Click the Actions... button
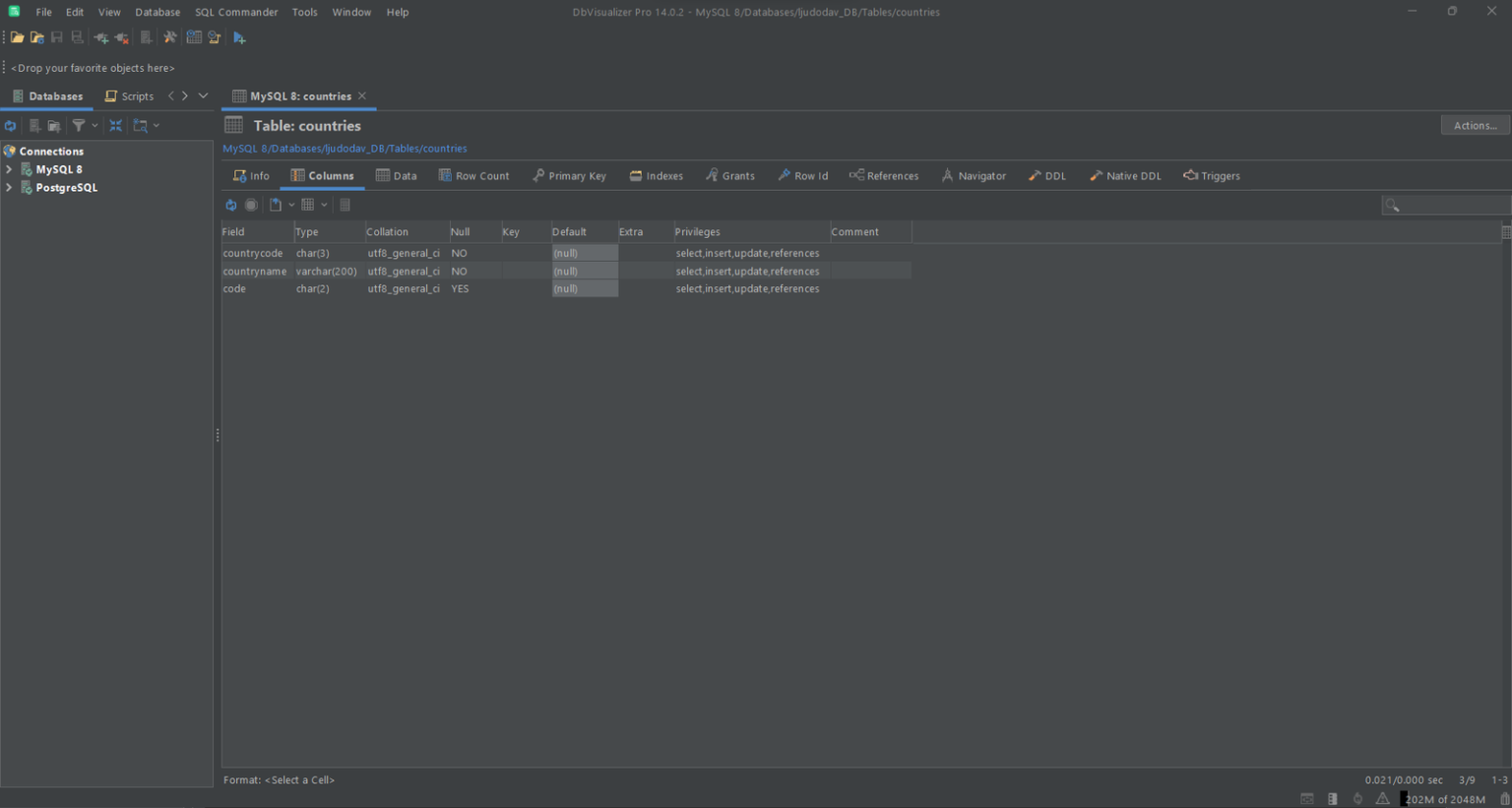 (x=1475, y=125)
